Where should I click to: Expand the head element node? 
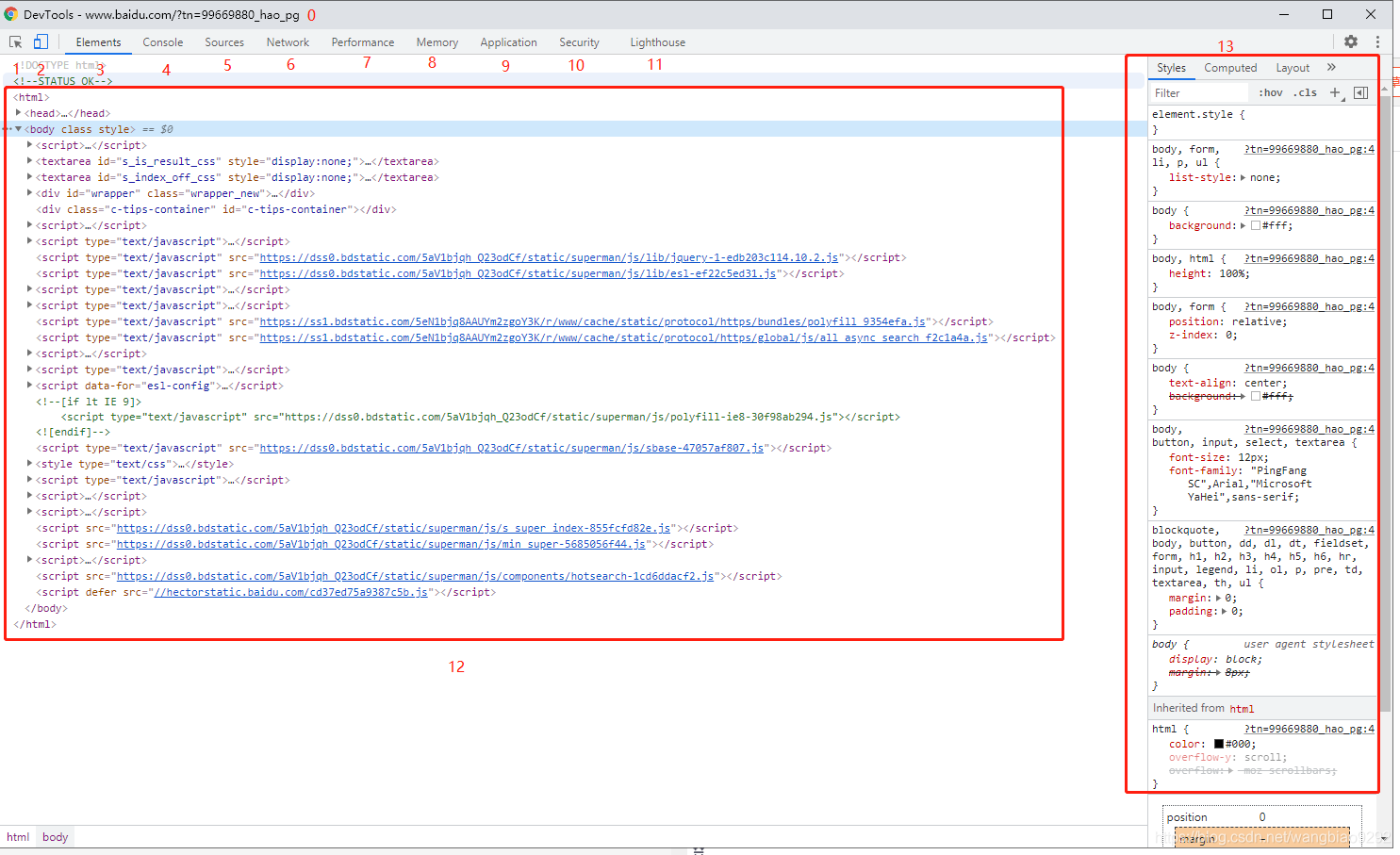click(x=18, y=113)
